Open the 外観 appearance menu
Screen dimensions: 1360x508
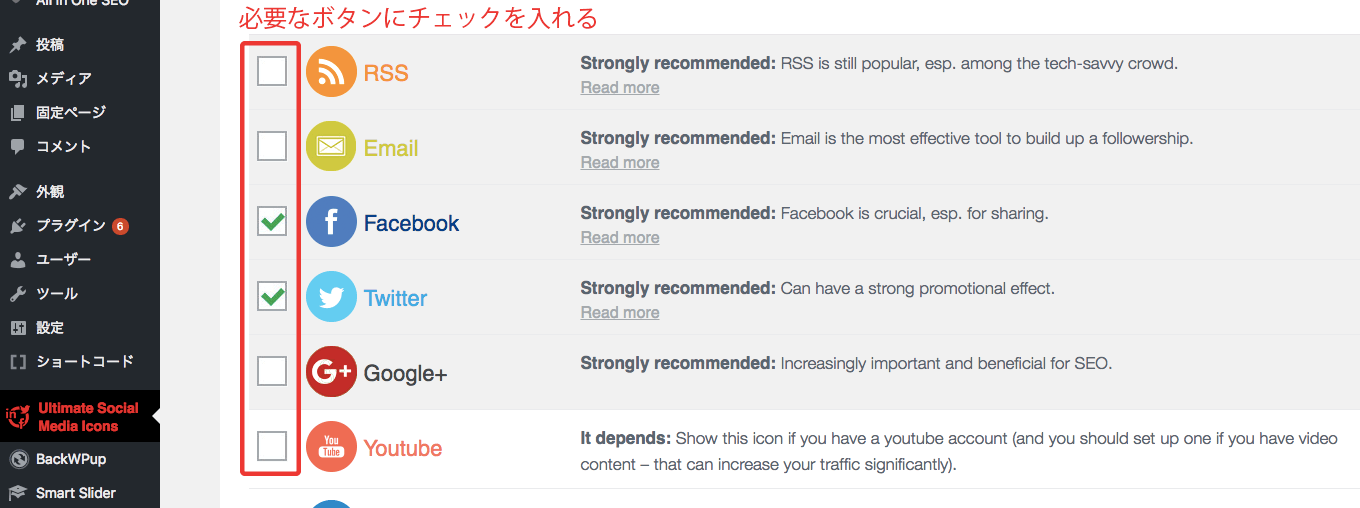coord(50,191)
